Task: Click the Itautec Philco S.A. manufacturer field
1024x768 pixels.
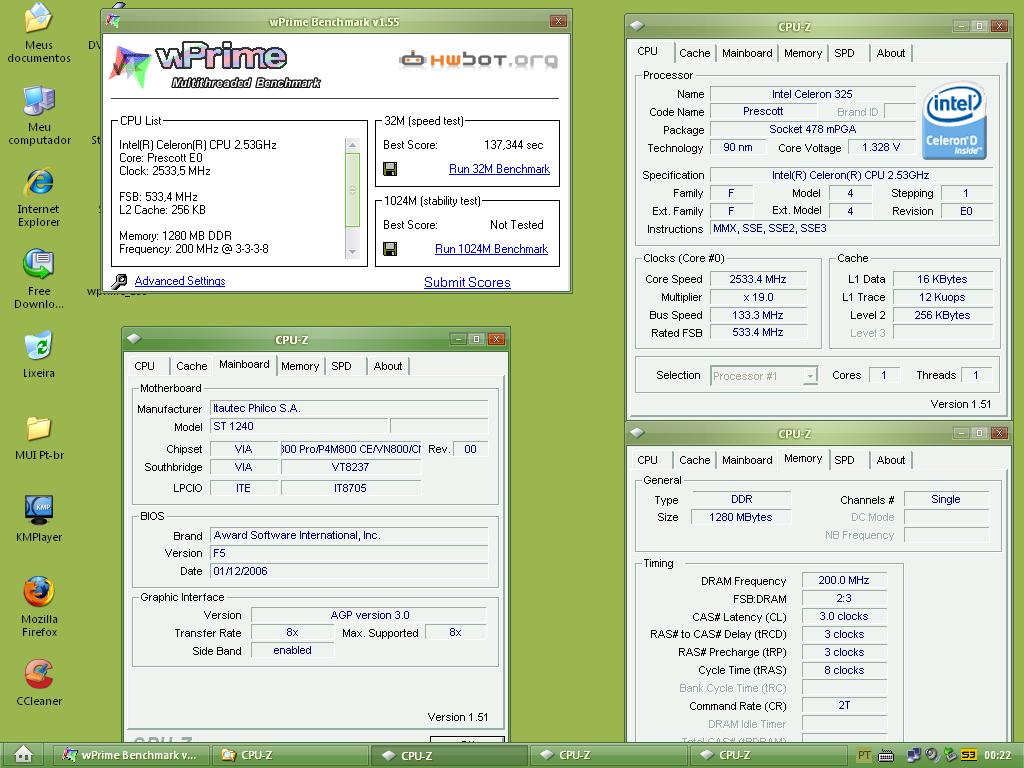Action: [x=349, y=408]
